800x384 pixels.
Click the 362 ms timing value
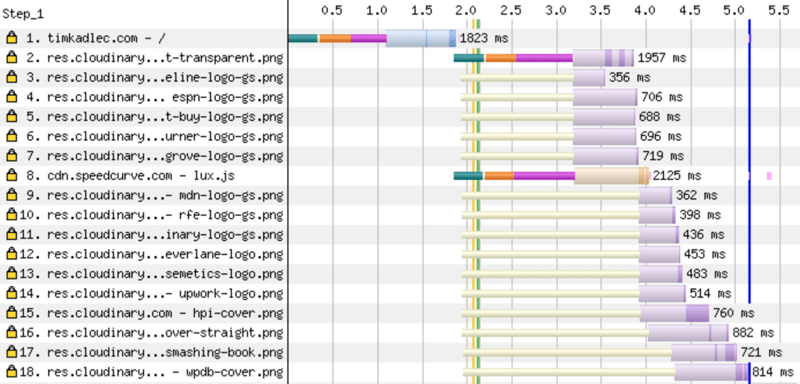coord(696,195)
